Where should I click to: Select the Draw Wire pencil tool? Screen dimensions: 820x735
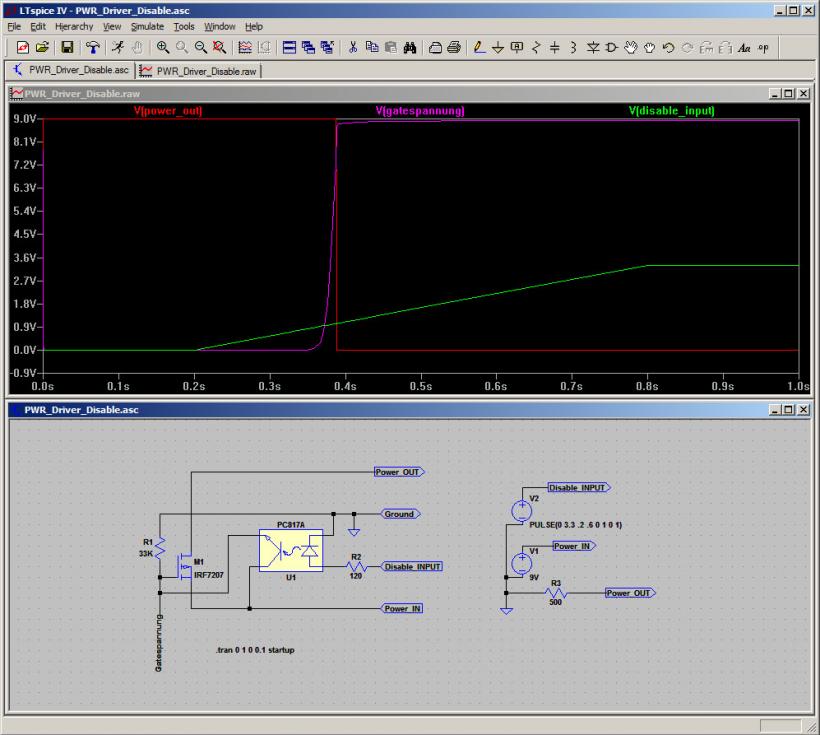point(480,47)
